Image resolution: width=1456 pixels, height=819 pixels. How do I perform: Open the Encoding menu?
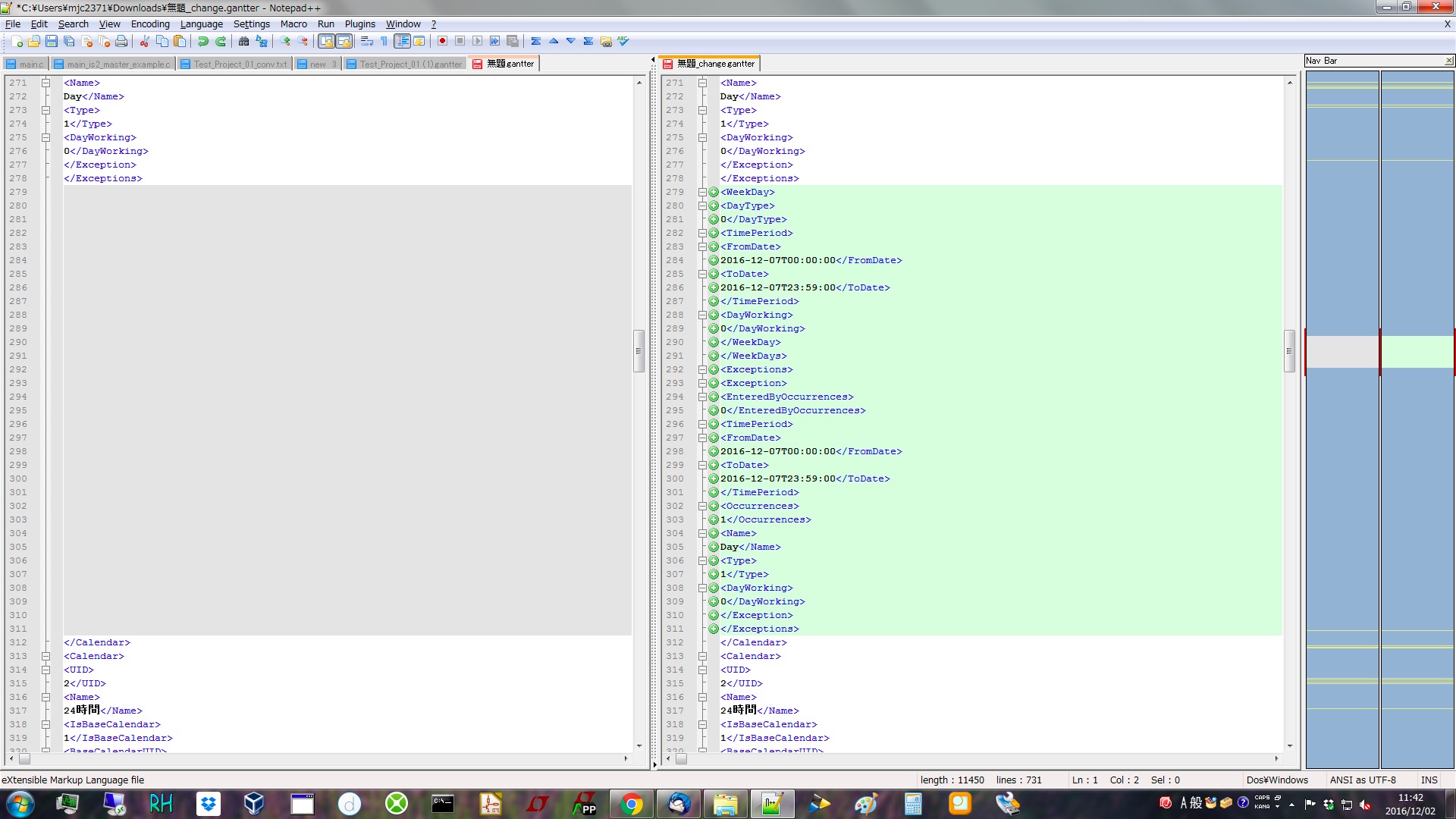pos(150,24)
